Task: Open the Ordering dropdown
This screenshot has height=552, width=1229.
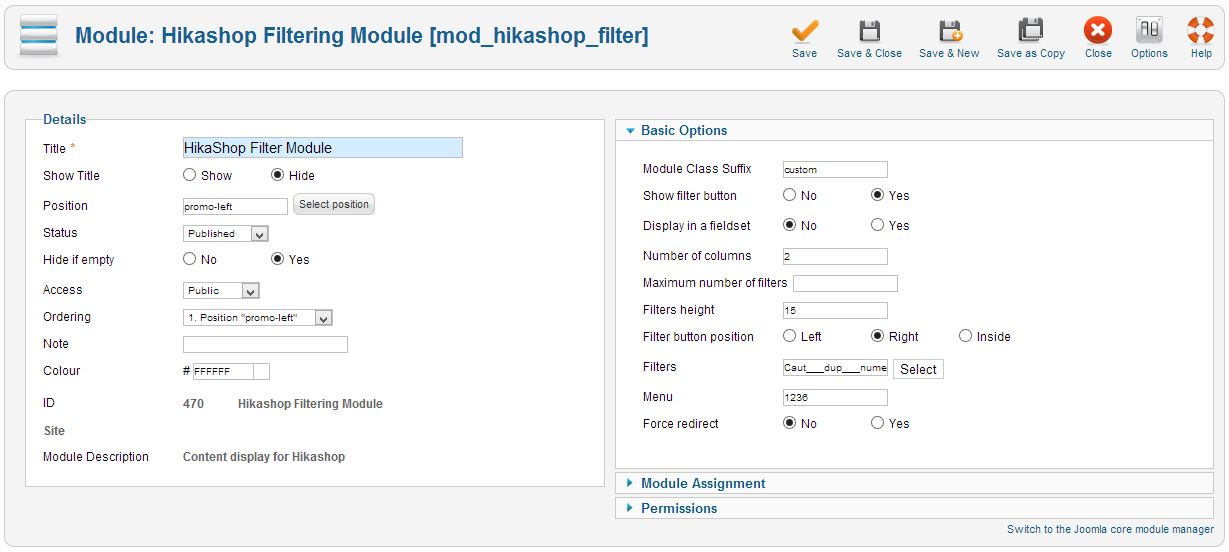Action: click(257, 318)
